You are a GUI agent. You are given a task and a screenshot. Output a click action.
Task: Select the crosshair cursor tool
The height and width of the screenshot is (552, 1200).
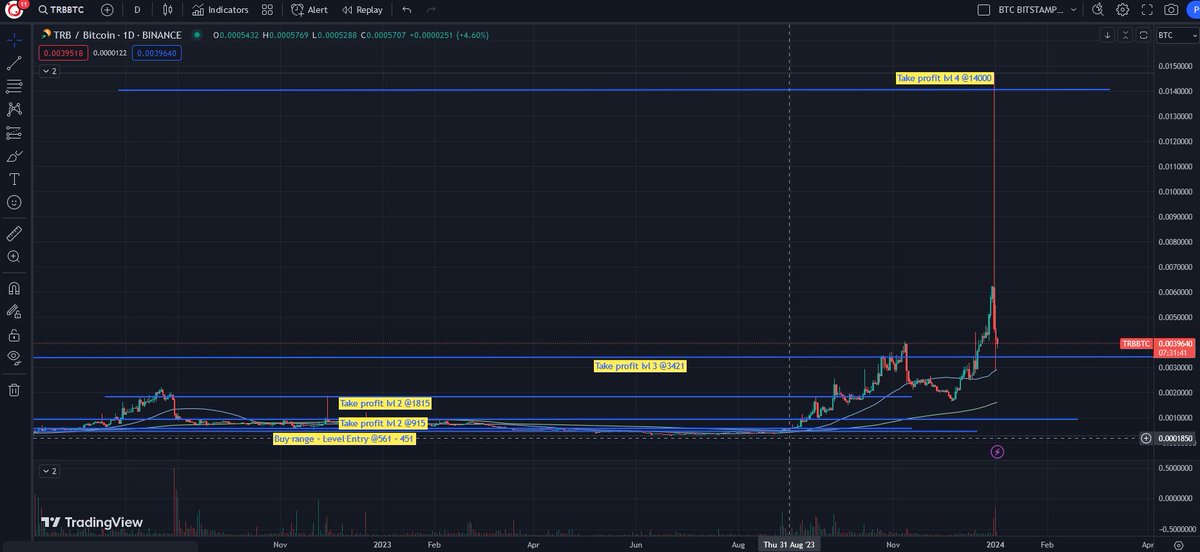(x=14, y=41)
